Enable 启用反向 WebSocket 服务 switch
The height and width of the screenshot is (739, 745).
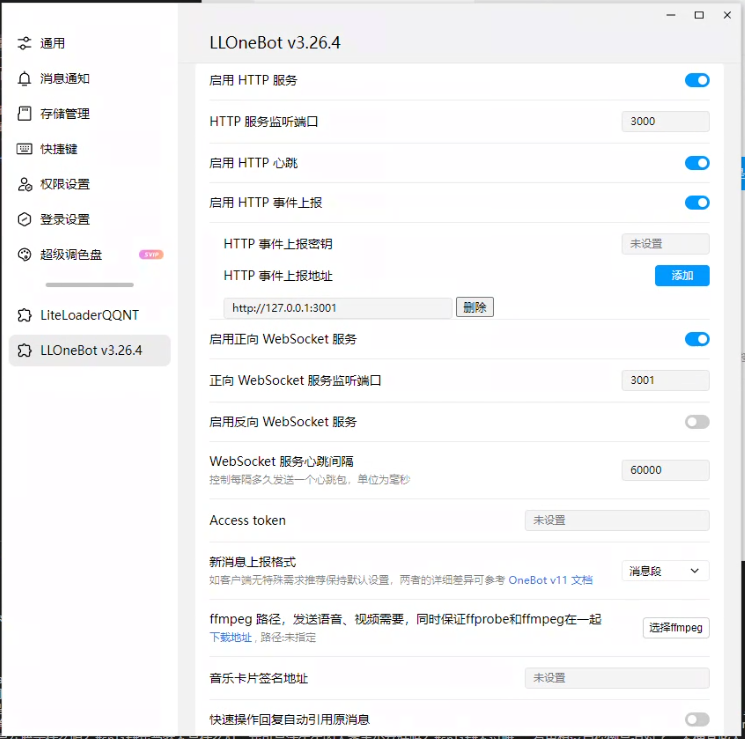(697, 422)
